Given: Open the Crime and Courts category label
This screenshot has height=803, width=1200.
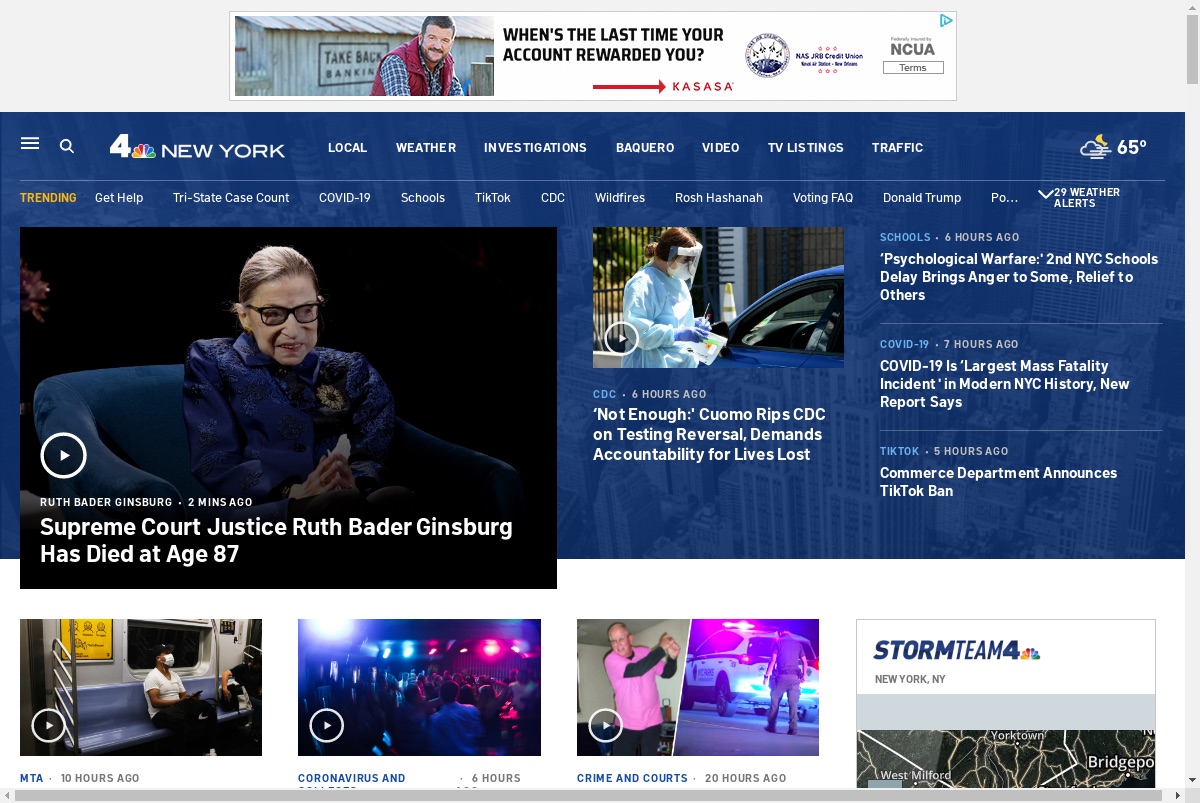Looking at the screenshot, I should point(632,778).
